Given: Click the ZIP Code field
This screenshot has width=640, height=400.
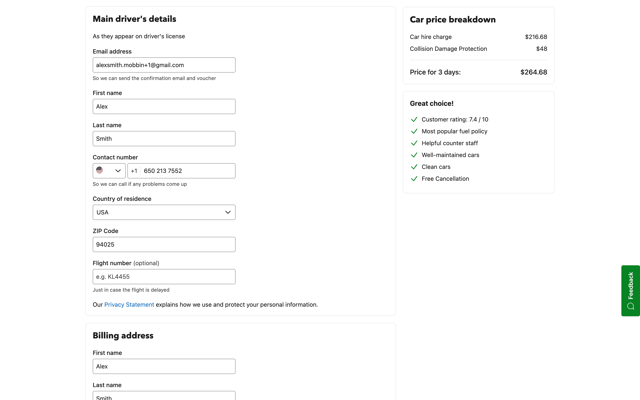Looking at the screenshot, I should tap(164, 244).
